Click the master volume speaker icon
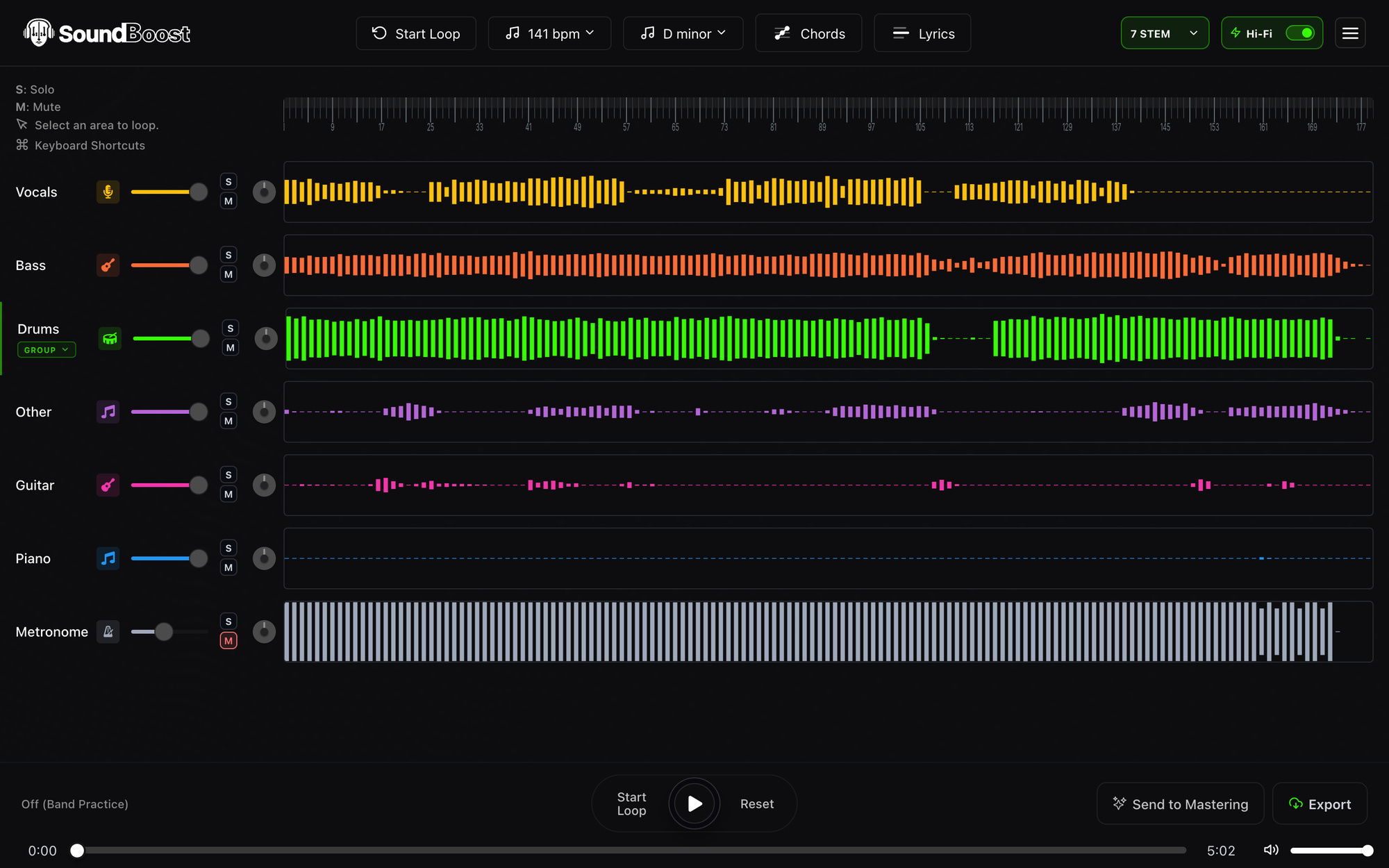The height and width of the screenshot is (868, 1389). click(x=1271, y=850)
